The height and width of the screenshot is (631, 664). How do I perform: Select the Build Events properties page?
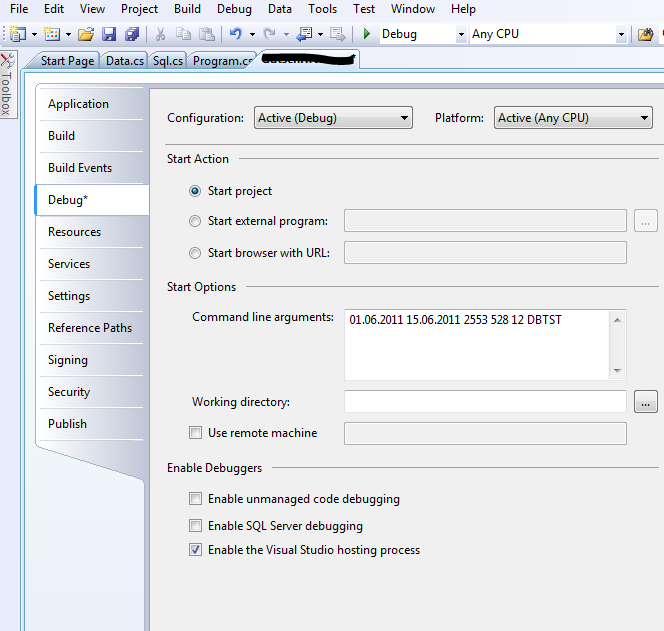[91, 168]
